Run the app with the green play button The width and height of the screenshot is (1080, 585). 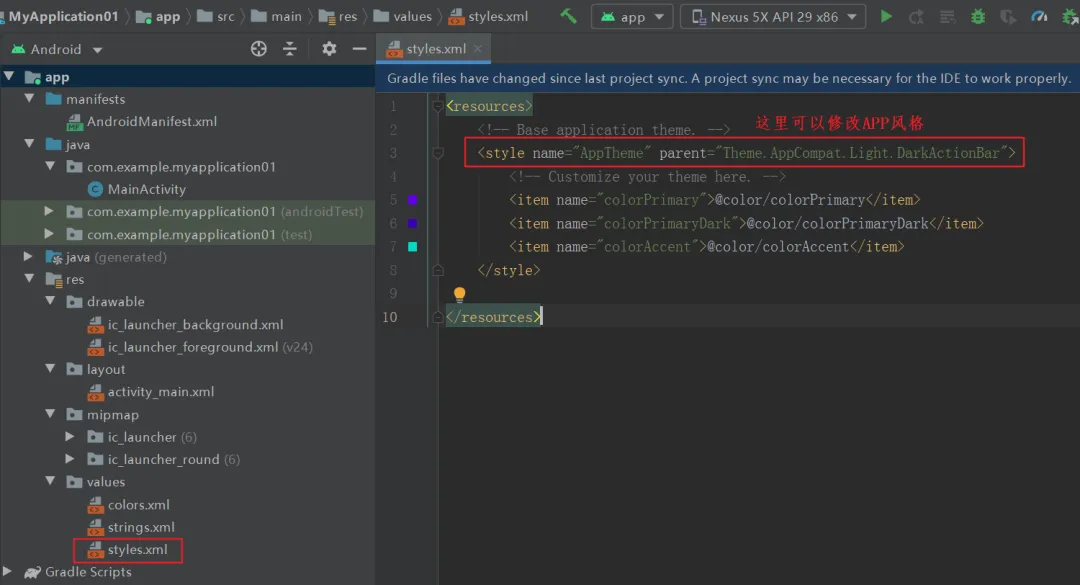[886, 17]
